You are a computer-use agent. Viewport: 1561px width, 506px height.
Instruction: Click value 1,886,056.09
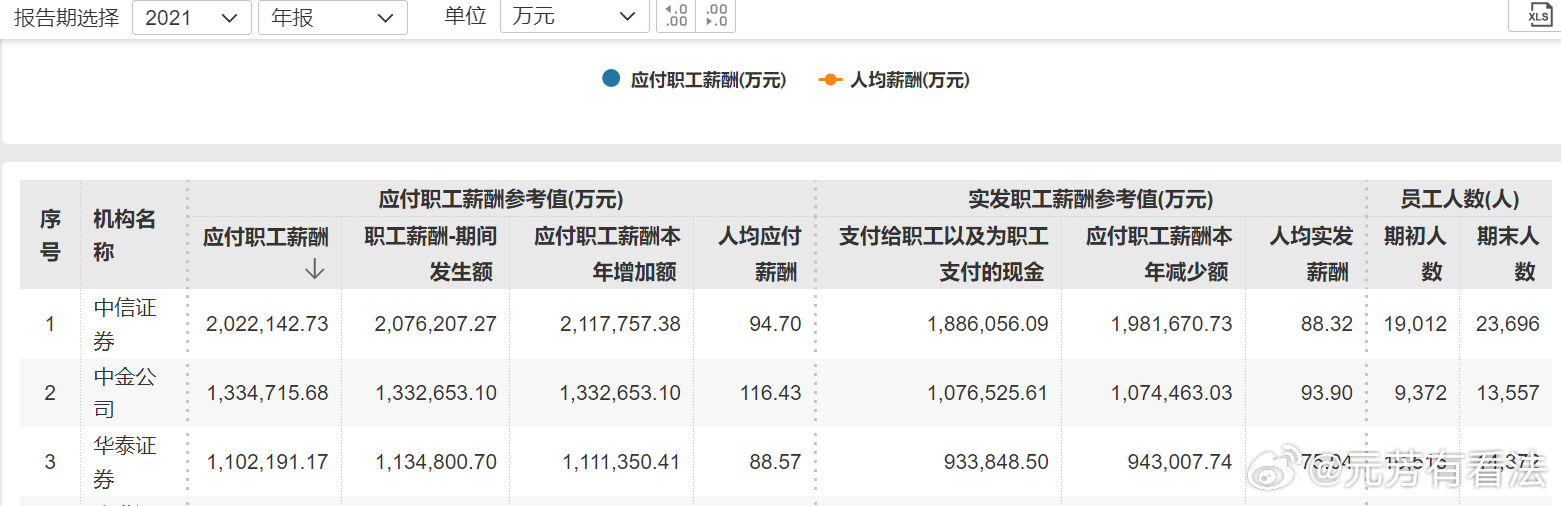click(x=988, y=324)
